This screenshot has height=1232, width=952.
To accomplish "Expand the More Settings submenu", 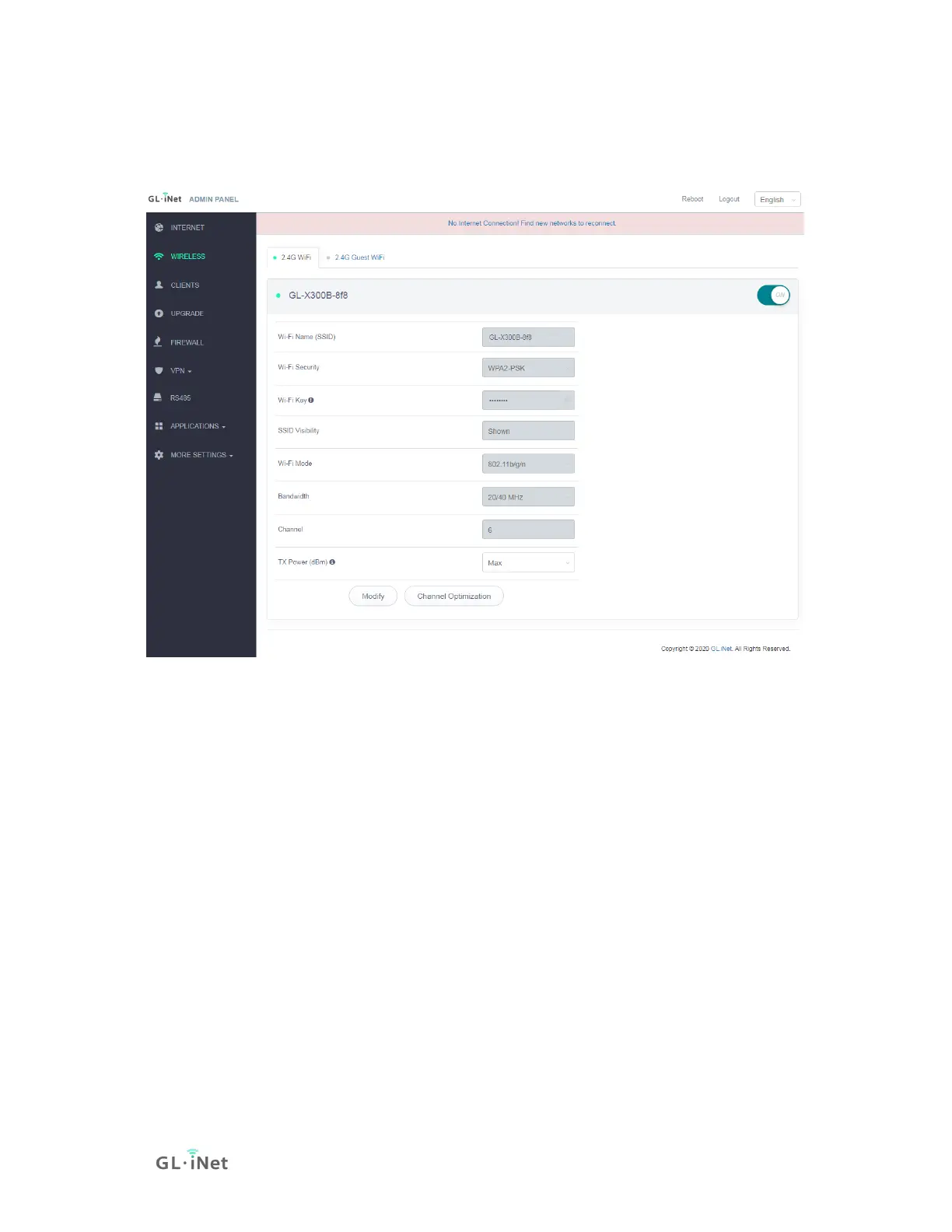I will pyautogui.click(x=201, y=455).
